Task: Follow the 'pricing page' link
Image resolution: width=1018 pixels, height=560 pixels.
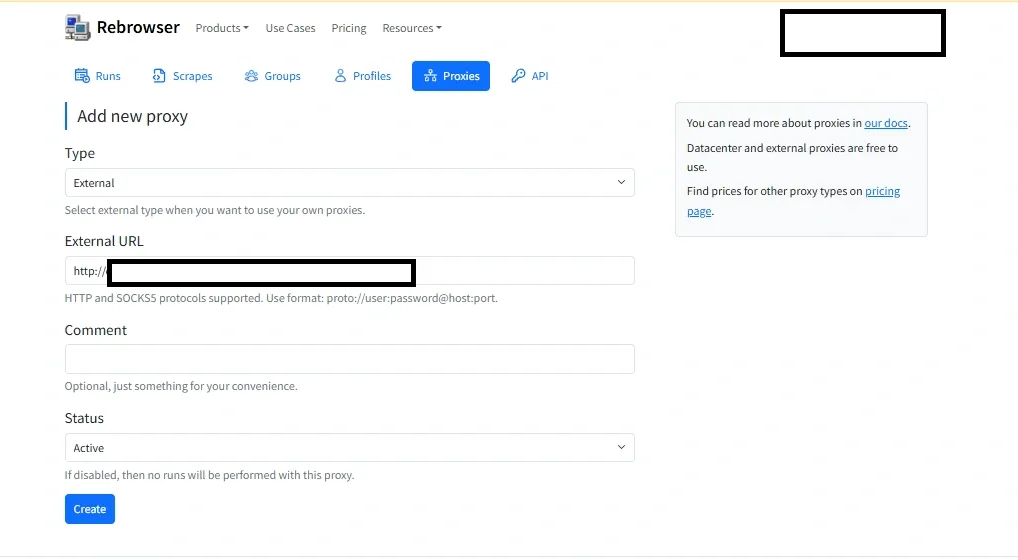Action: 882,191
